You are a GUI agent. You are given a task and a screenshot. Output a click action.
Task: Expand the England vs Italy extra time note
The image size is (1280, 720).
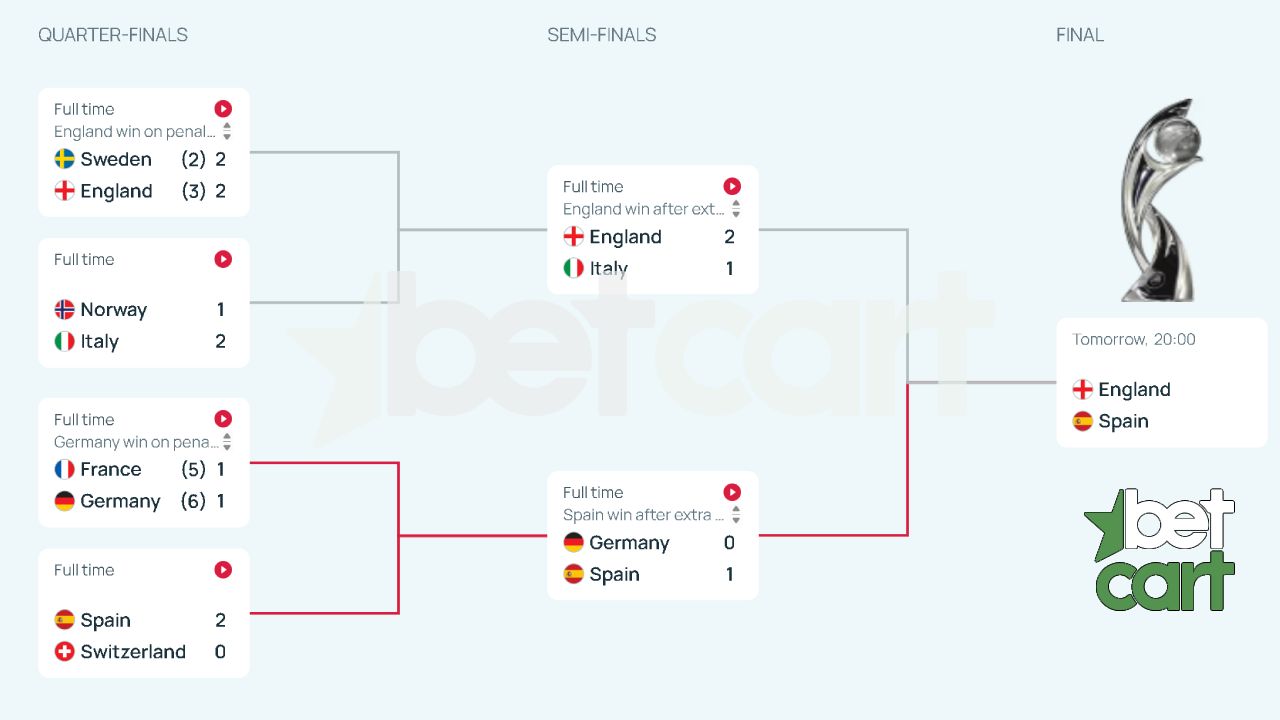[x=736, y=209]
